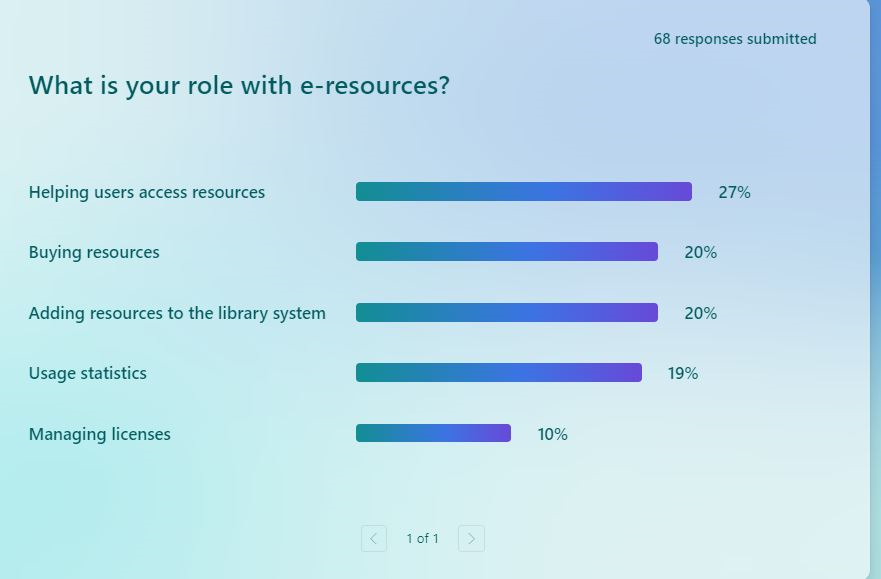Click the question title about e-resources role
881x579 pixels.
point(239,85)
